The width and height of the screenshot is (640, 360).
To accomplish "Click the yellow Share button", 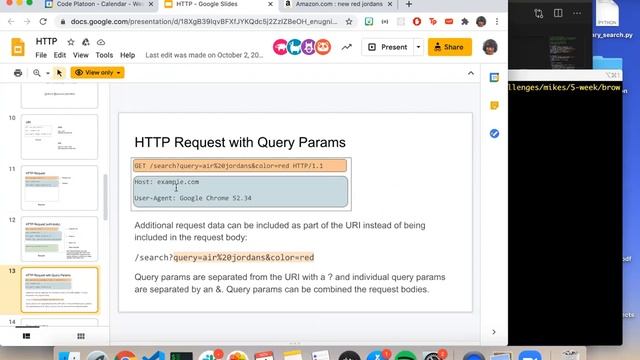I will click(x=450, y=47).
